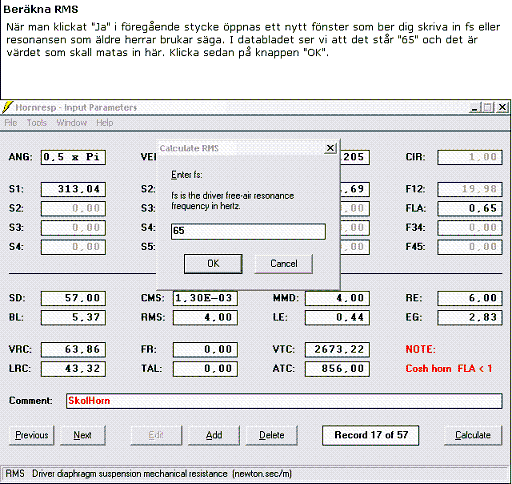Click the CIR field showing 1,00
Screen dimensions: 512x484
(470, 157)
